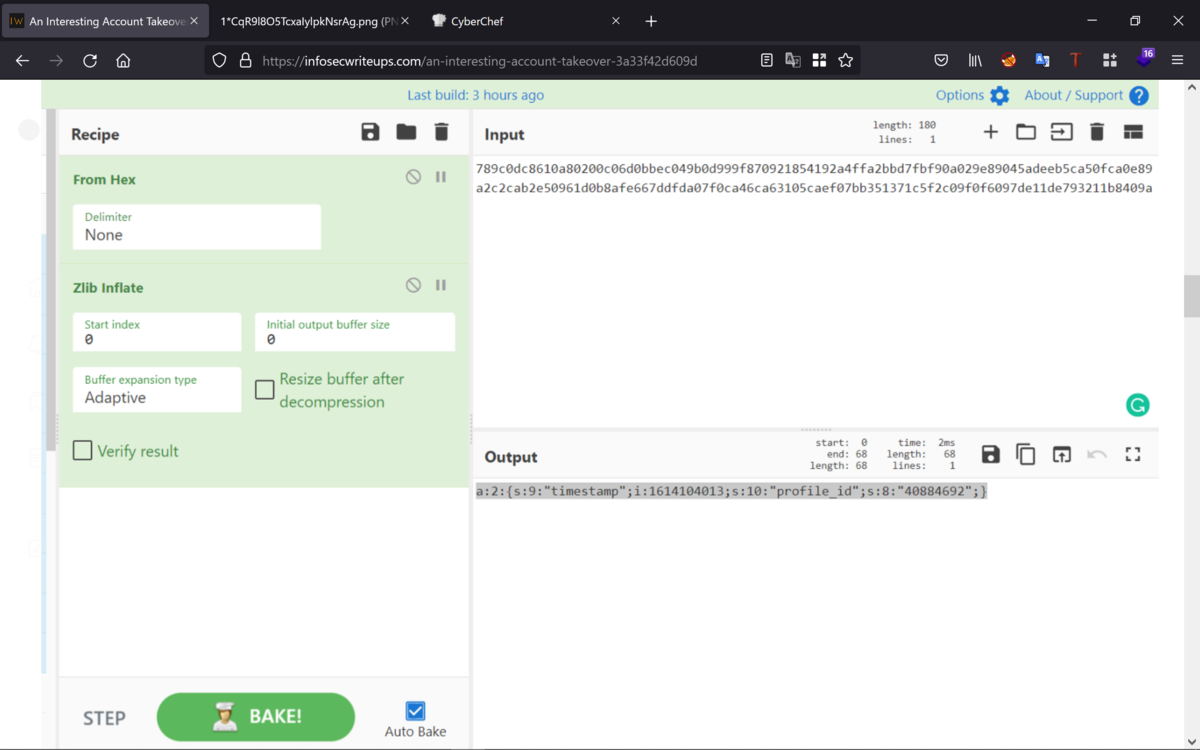Viewport: 1200px width, 750px height.
Task: Open About / Support link
Action: point(1086,95)
